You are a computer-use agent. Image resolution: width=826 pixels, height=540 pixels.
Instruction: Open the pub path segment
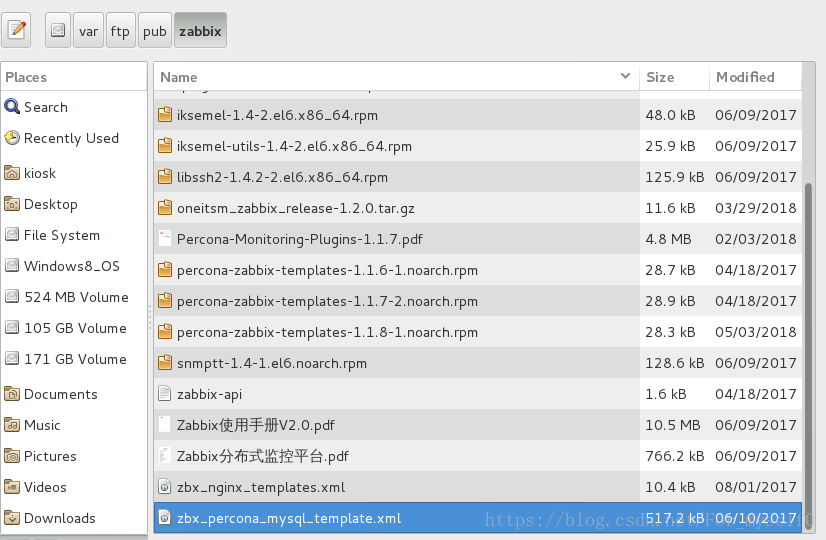tap(154, 31)
